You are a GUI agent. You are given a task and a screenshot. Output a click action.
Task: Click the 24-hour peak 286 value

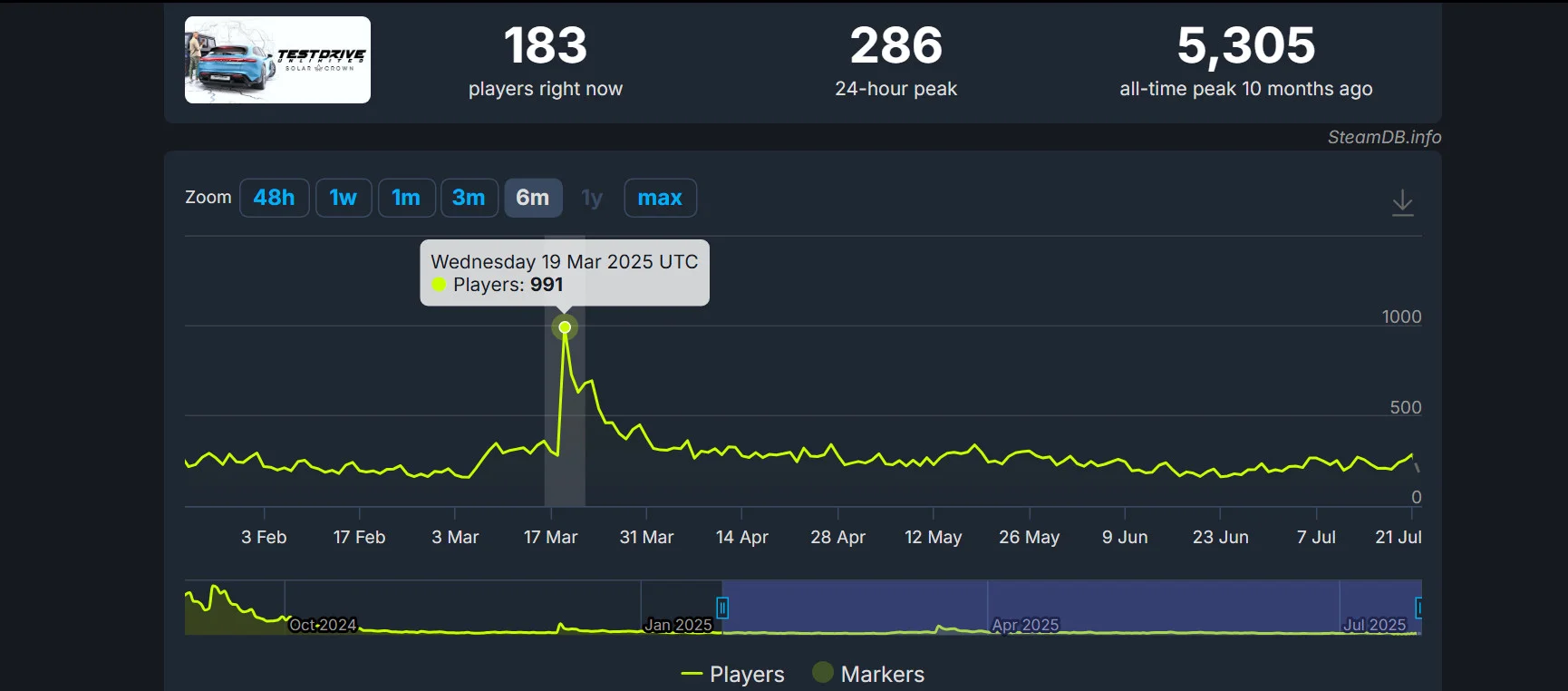tap(895, 45)
